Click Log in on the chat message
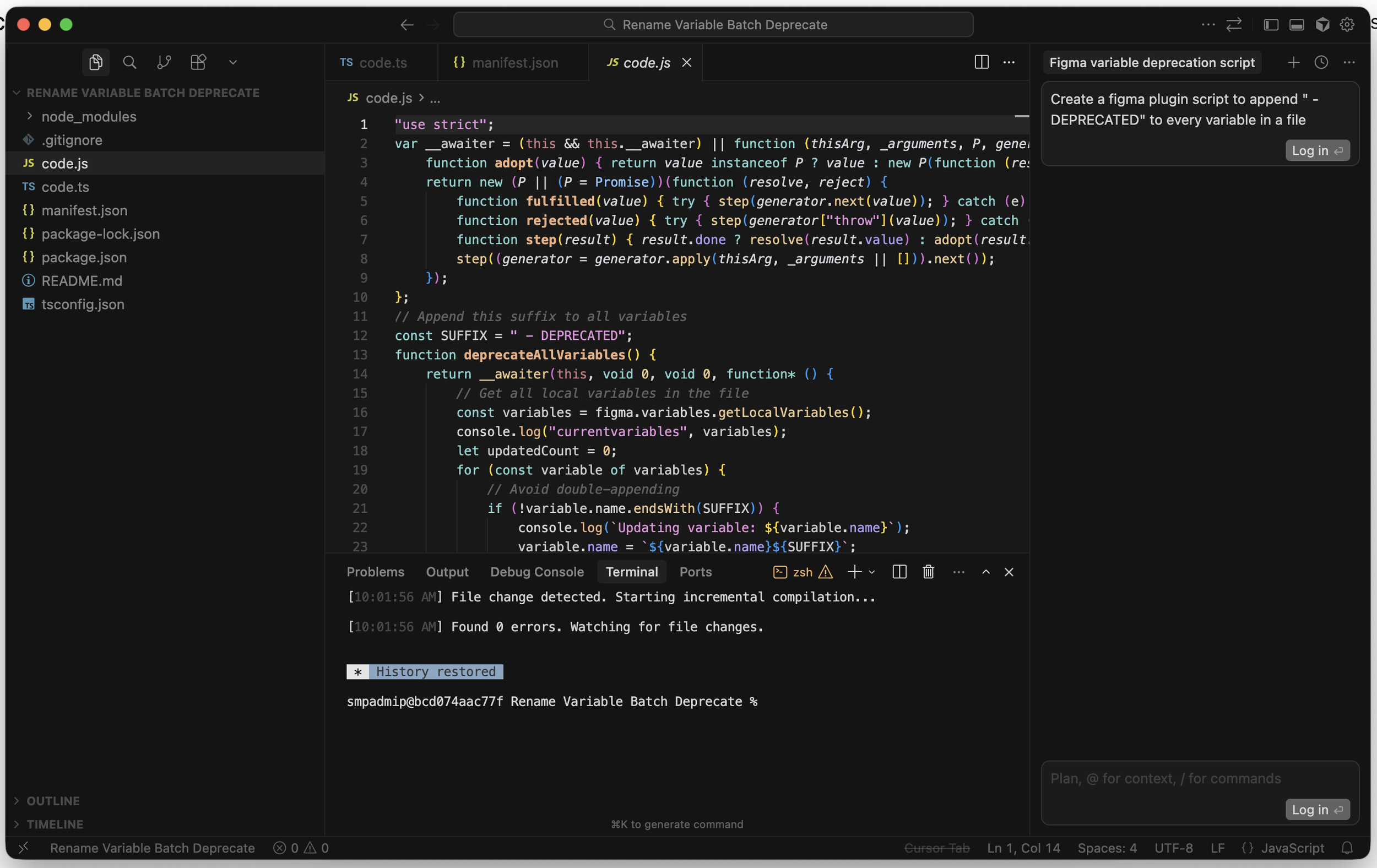 1318,150
